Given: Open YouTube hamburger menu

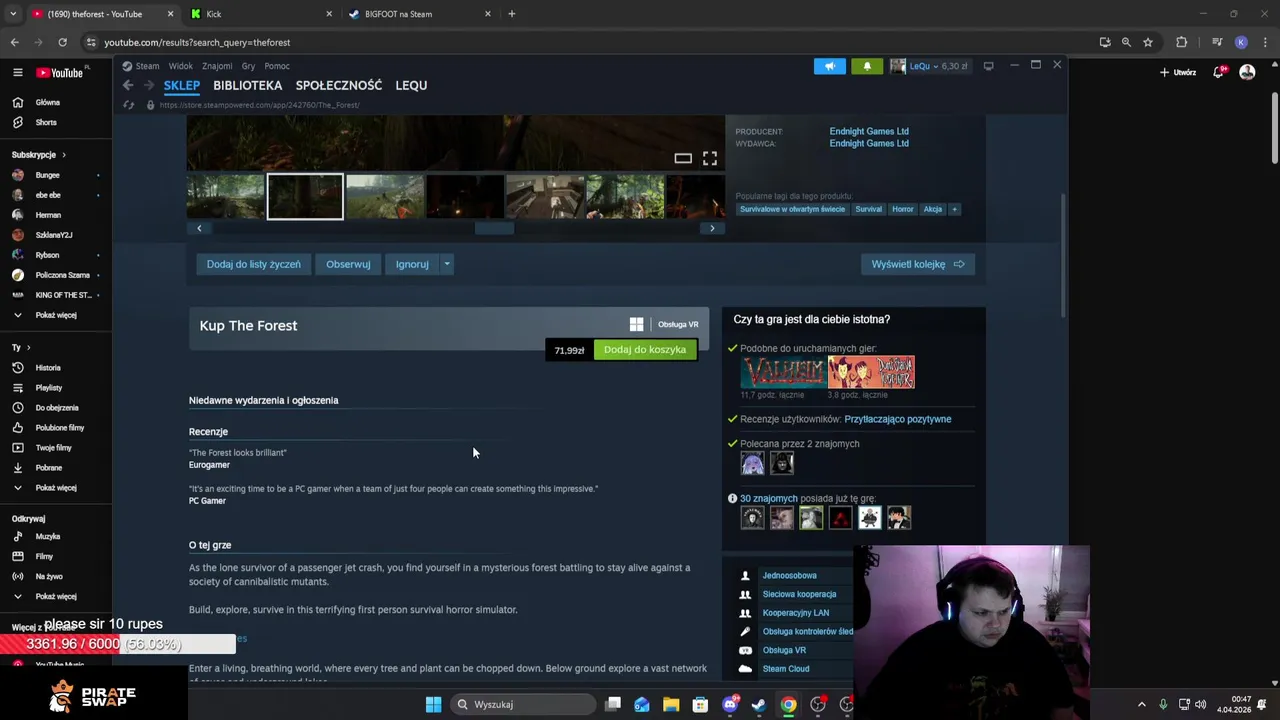Looking at the screenshot, I should tap(17, 72).
